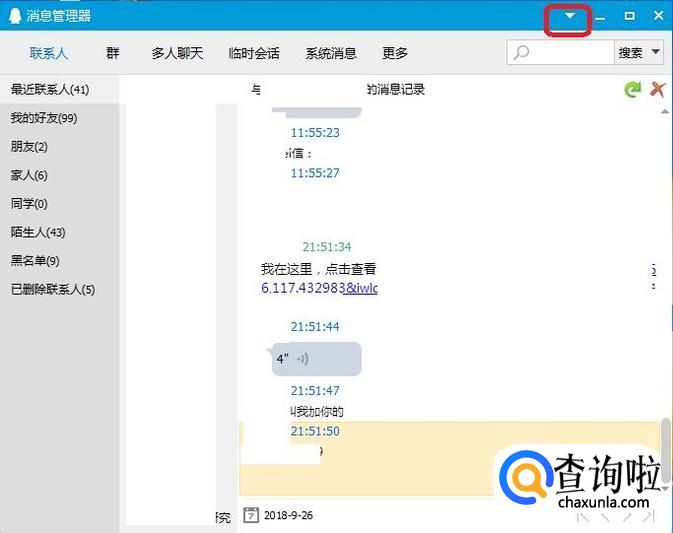Viewport: 673px width, 533px height.
Task: Open the 更多 tab menu
Action: 395,53
